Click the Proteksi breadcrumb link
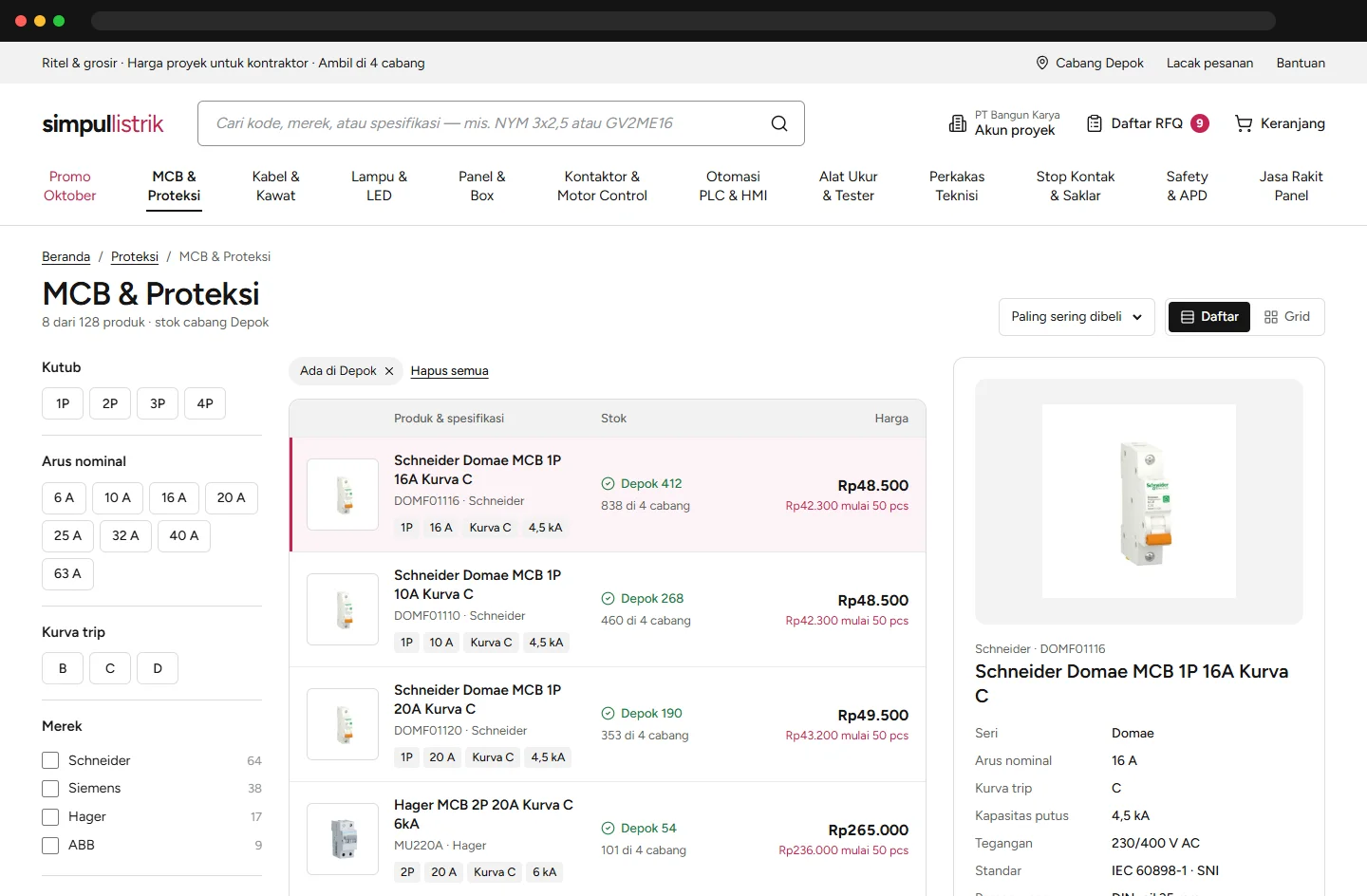 point(135,257)
